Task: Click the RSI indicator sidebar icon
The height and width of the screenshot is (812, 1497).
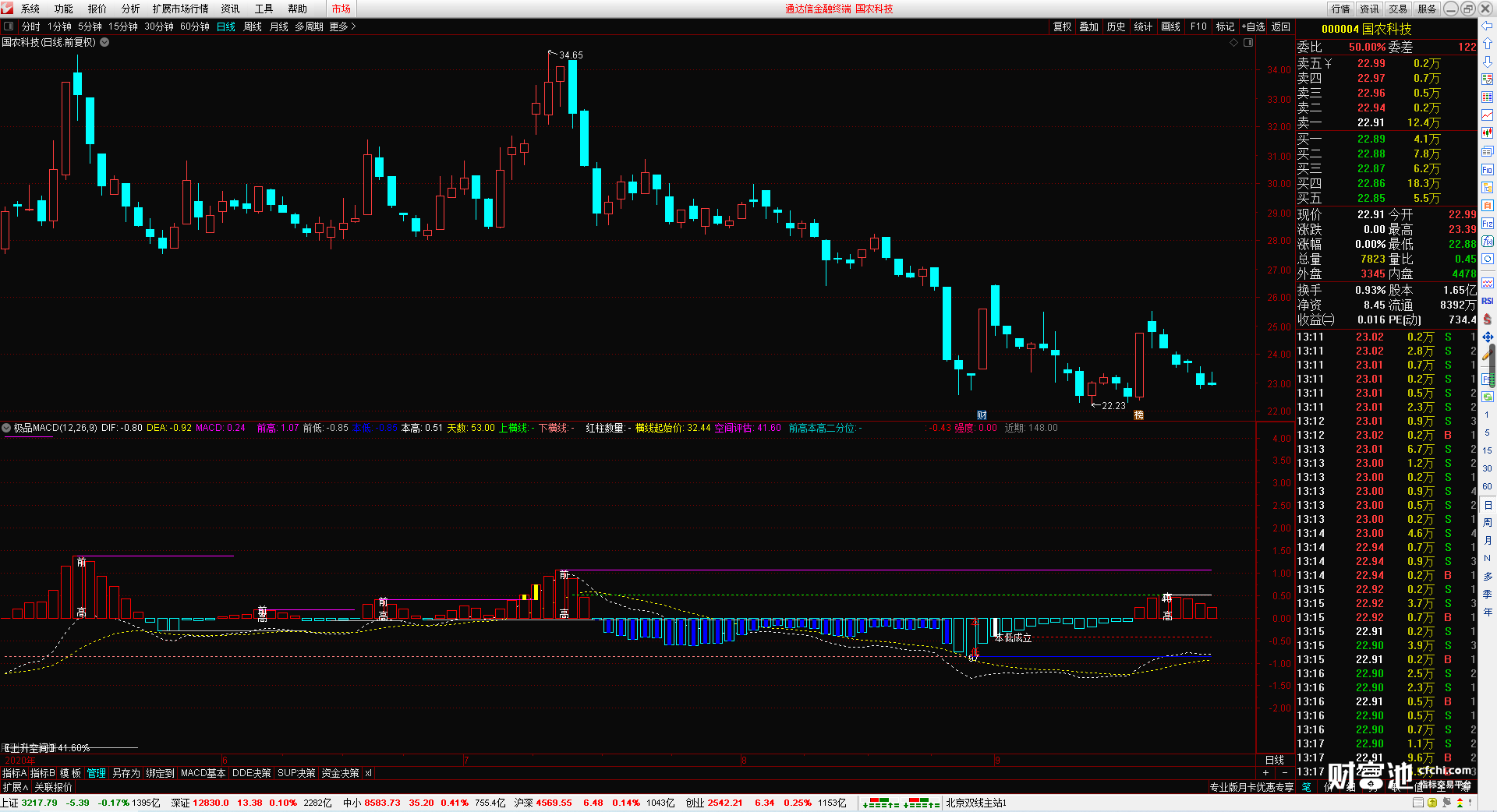Action: point(1488,301)
